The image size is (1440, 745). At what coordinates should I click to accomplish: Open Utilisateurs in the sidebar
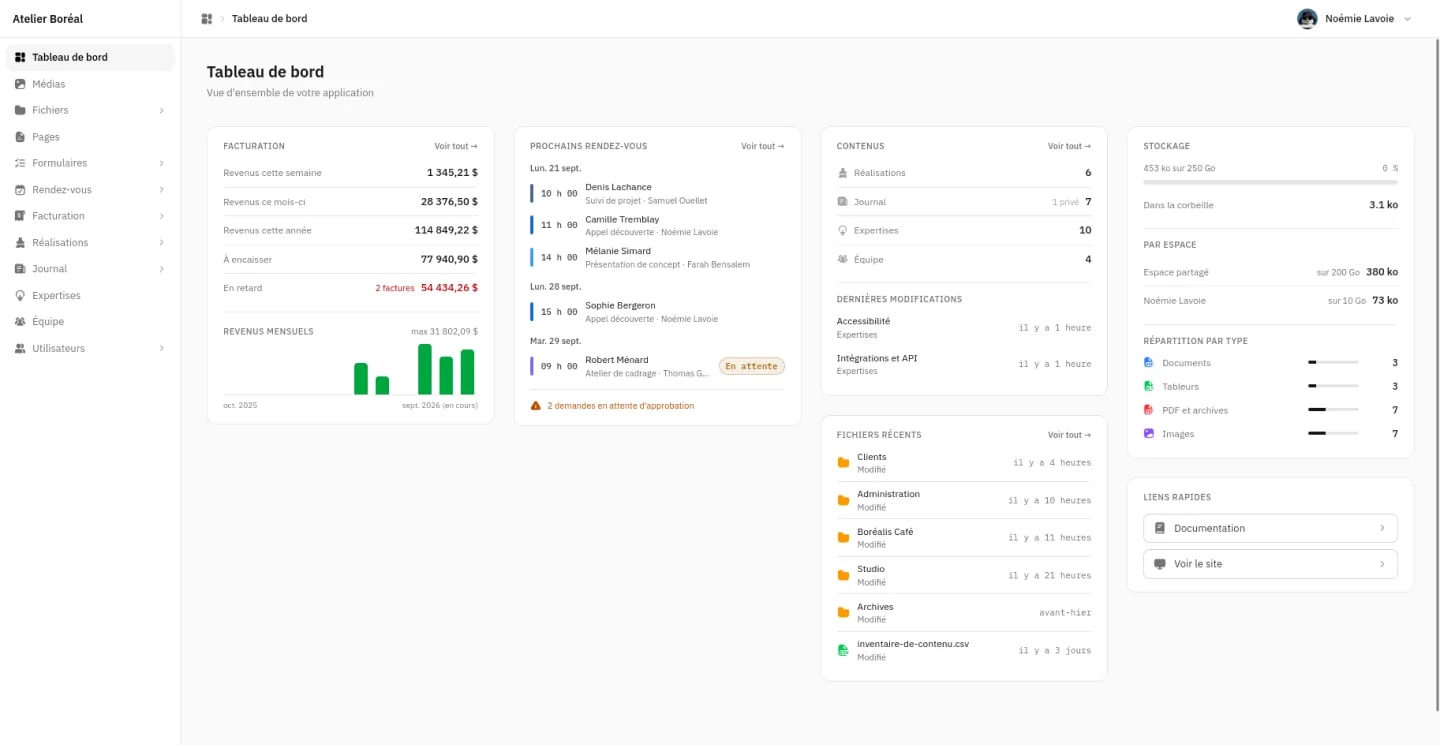[90, 349]
